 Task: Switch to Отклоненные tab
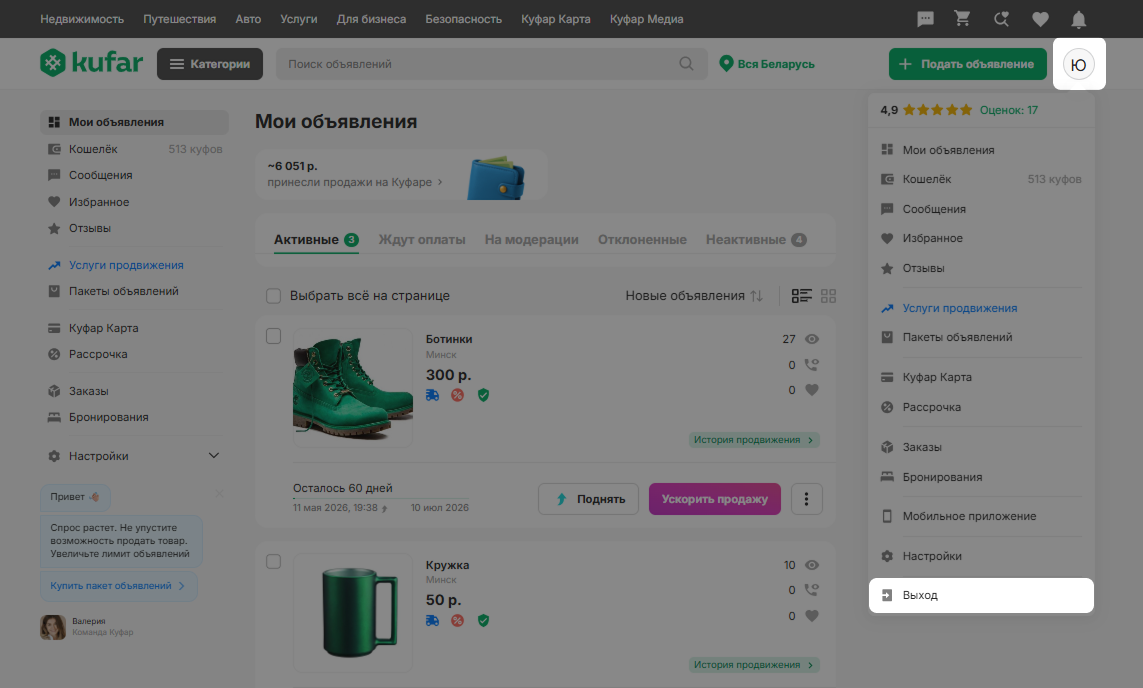pos(642,240)
